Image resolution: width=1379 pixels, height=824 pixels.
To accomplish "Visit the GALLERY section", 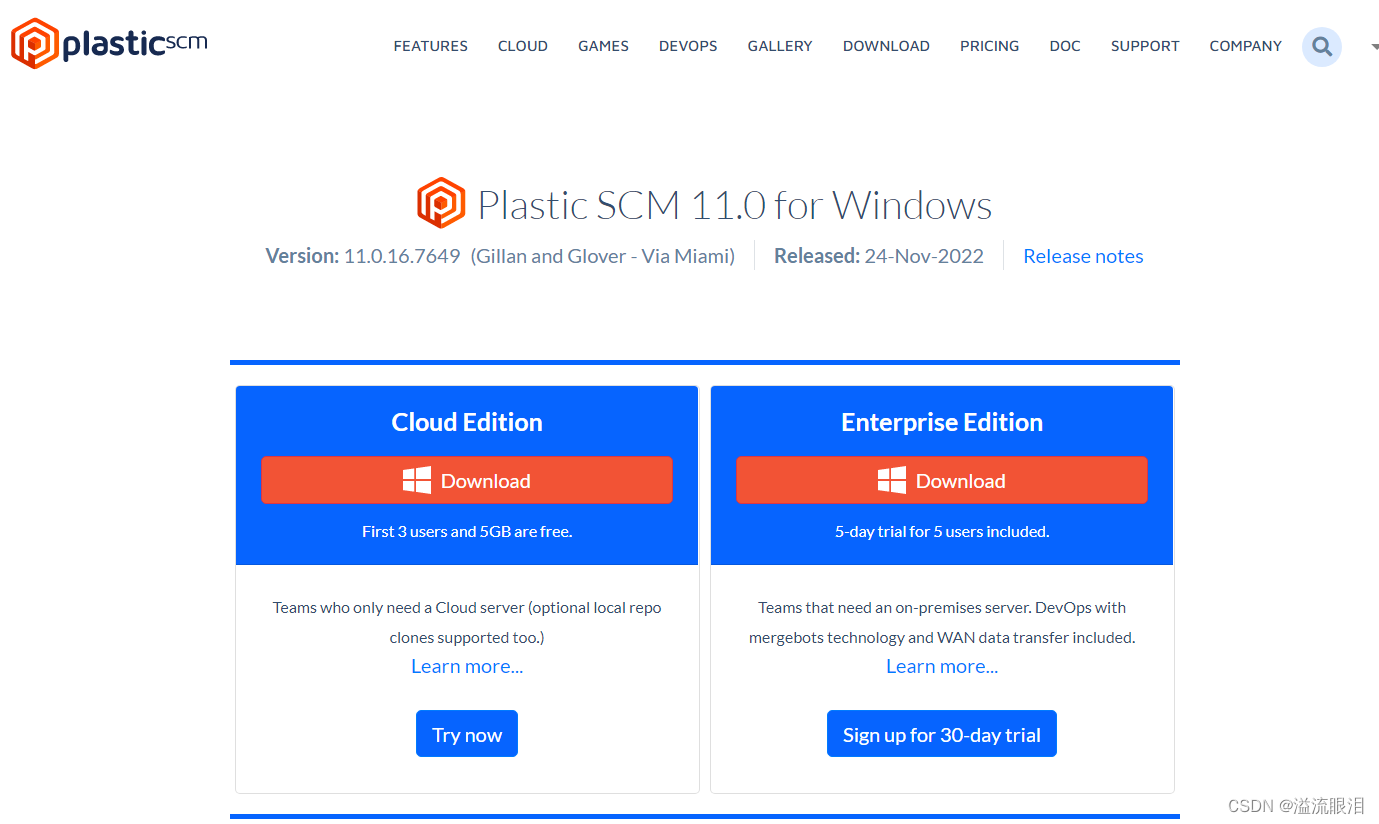I will 780,46.
